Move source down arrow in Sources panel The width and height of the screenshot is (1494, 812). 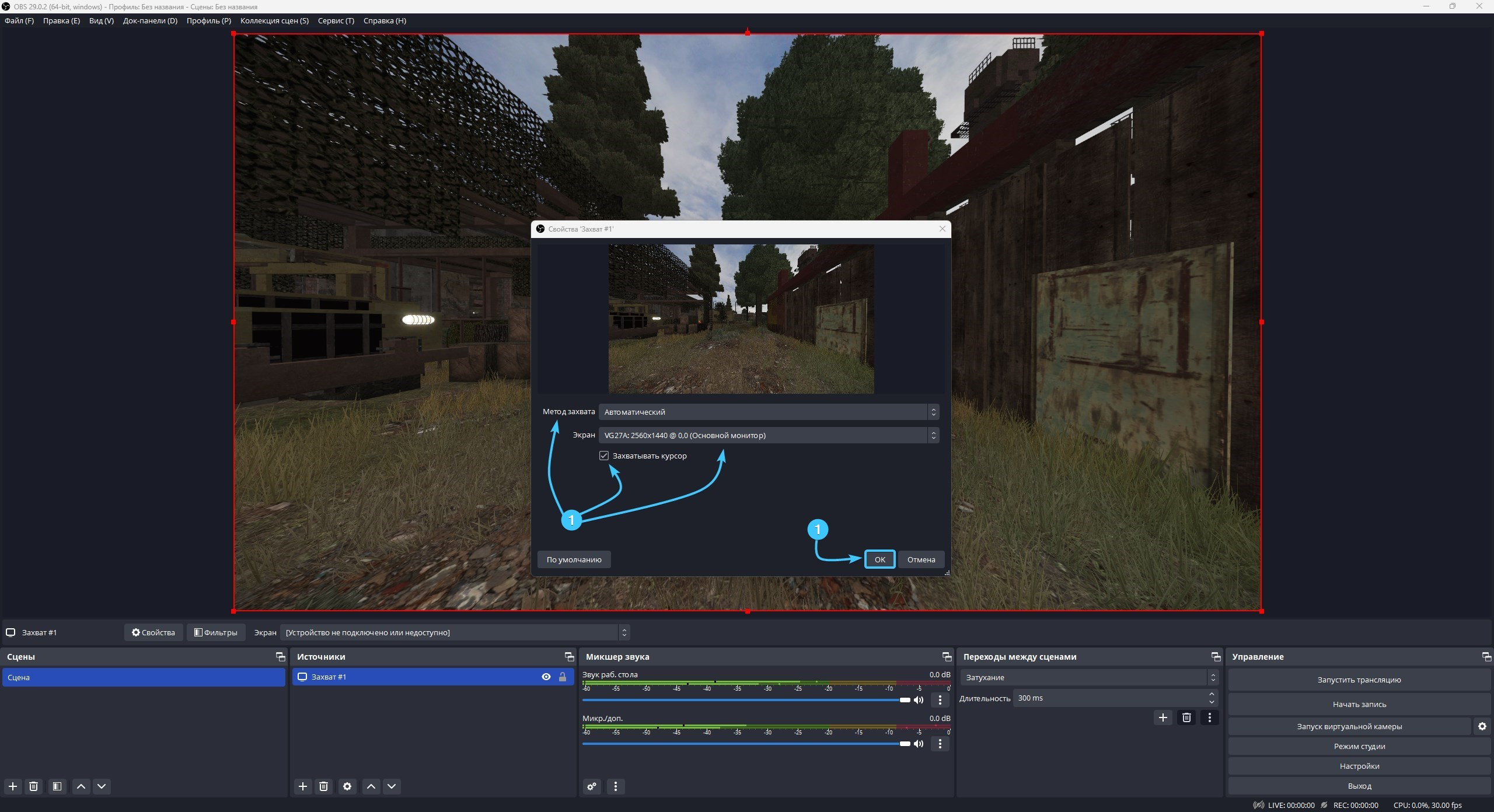(x=392, y=786)
